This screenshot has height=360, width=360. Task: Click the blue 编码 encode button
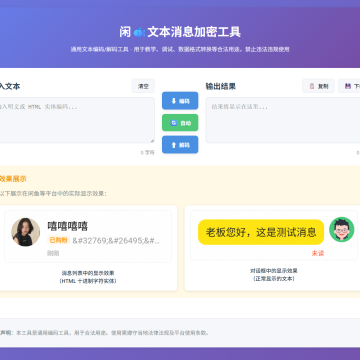(x=180, y=101)
